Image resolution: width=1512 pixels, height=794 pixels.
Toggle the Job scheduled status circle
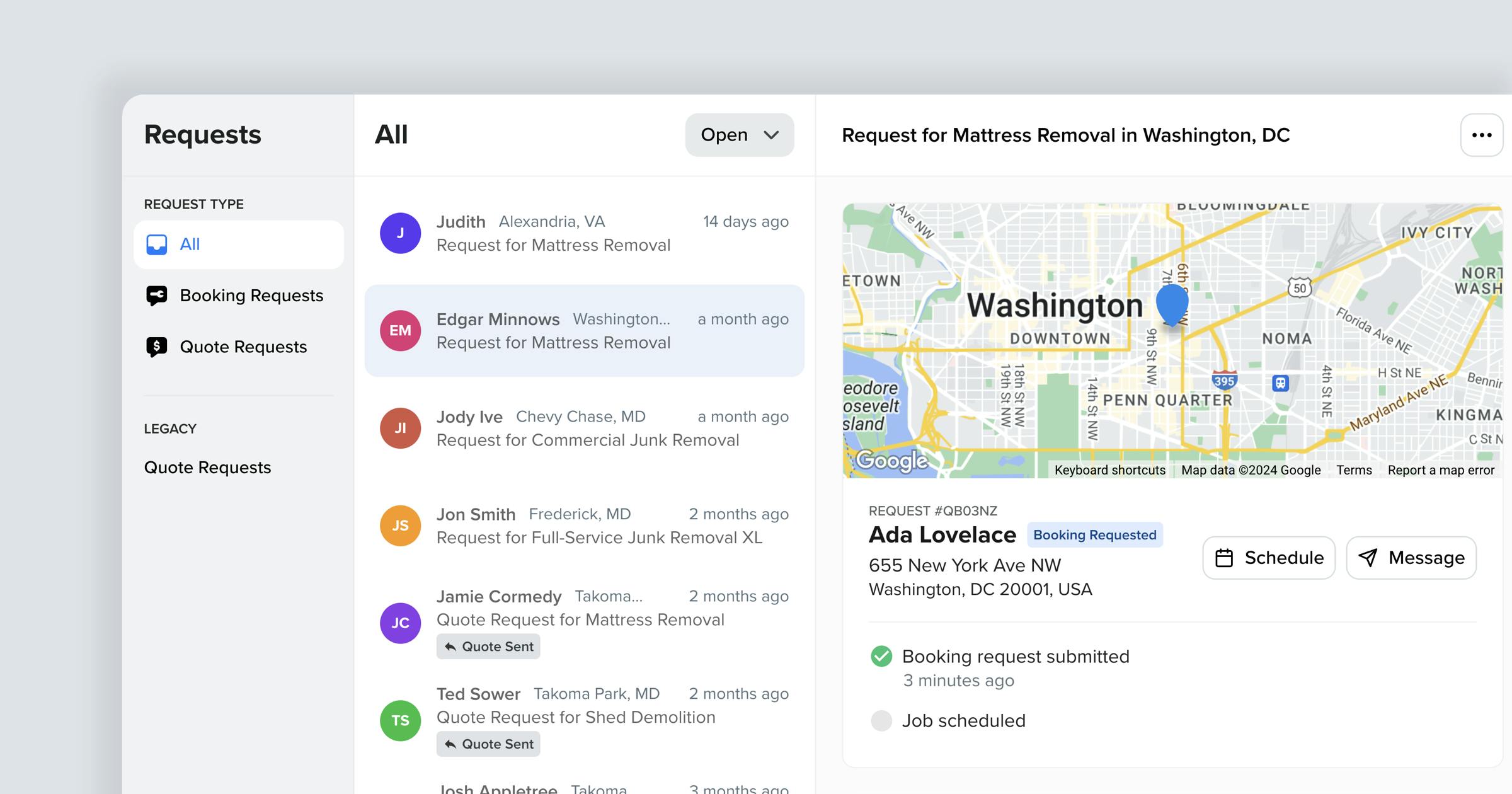point(882,720)
